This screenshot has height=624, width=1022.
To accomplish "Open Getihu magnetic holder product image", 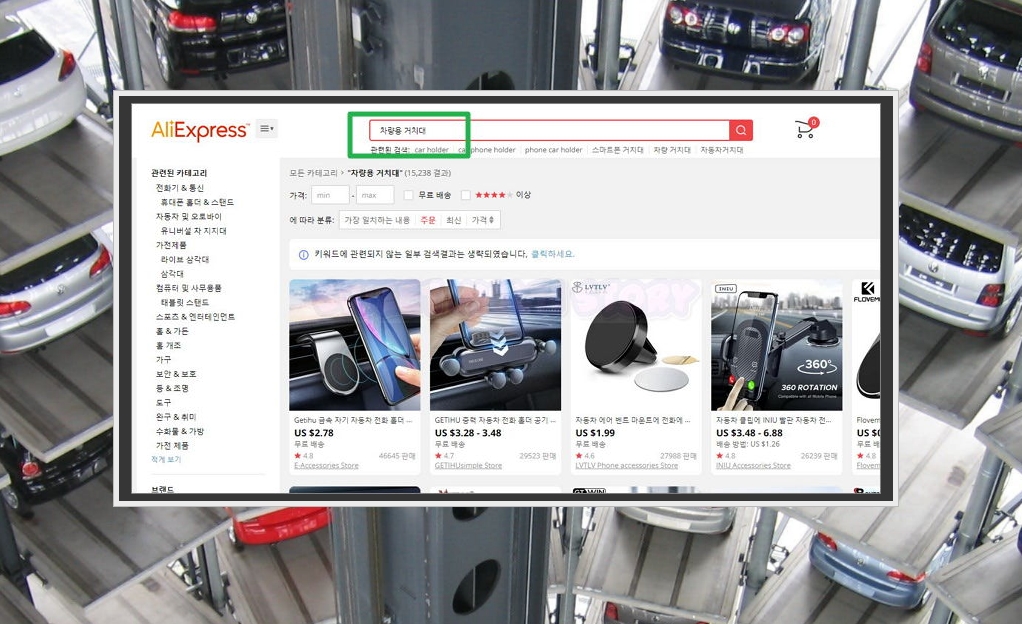I will tap(355, 345).
